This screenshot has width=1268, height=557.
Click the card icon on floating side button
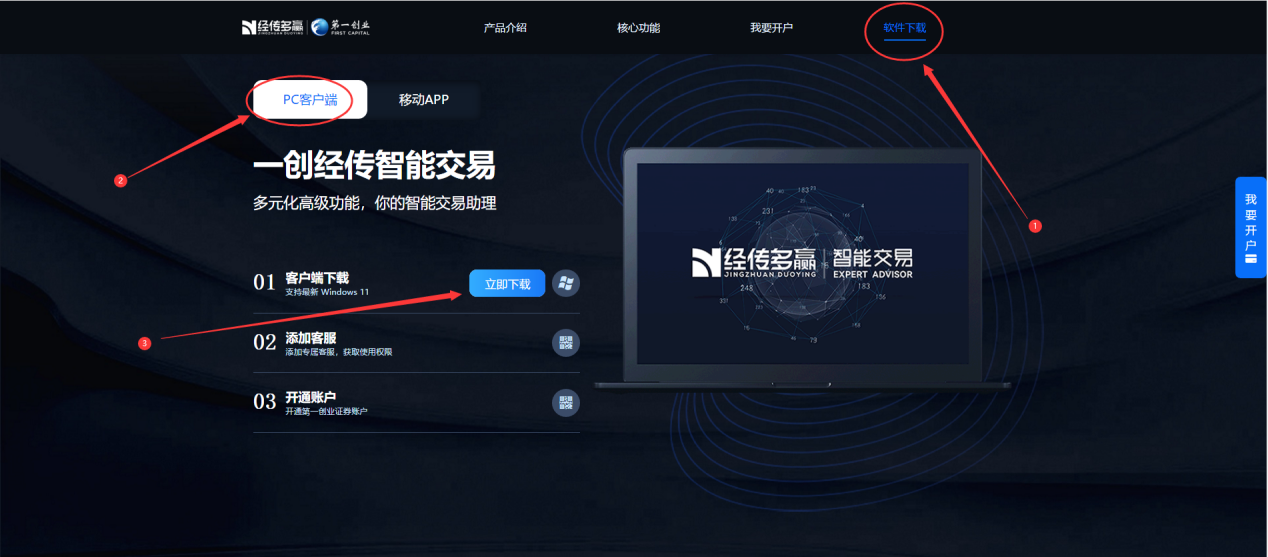tap(1251, 260)
